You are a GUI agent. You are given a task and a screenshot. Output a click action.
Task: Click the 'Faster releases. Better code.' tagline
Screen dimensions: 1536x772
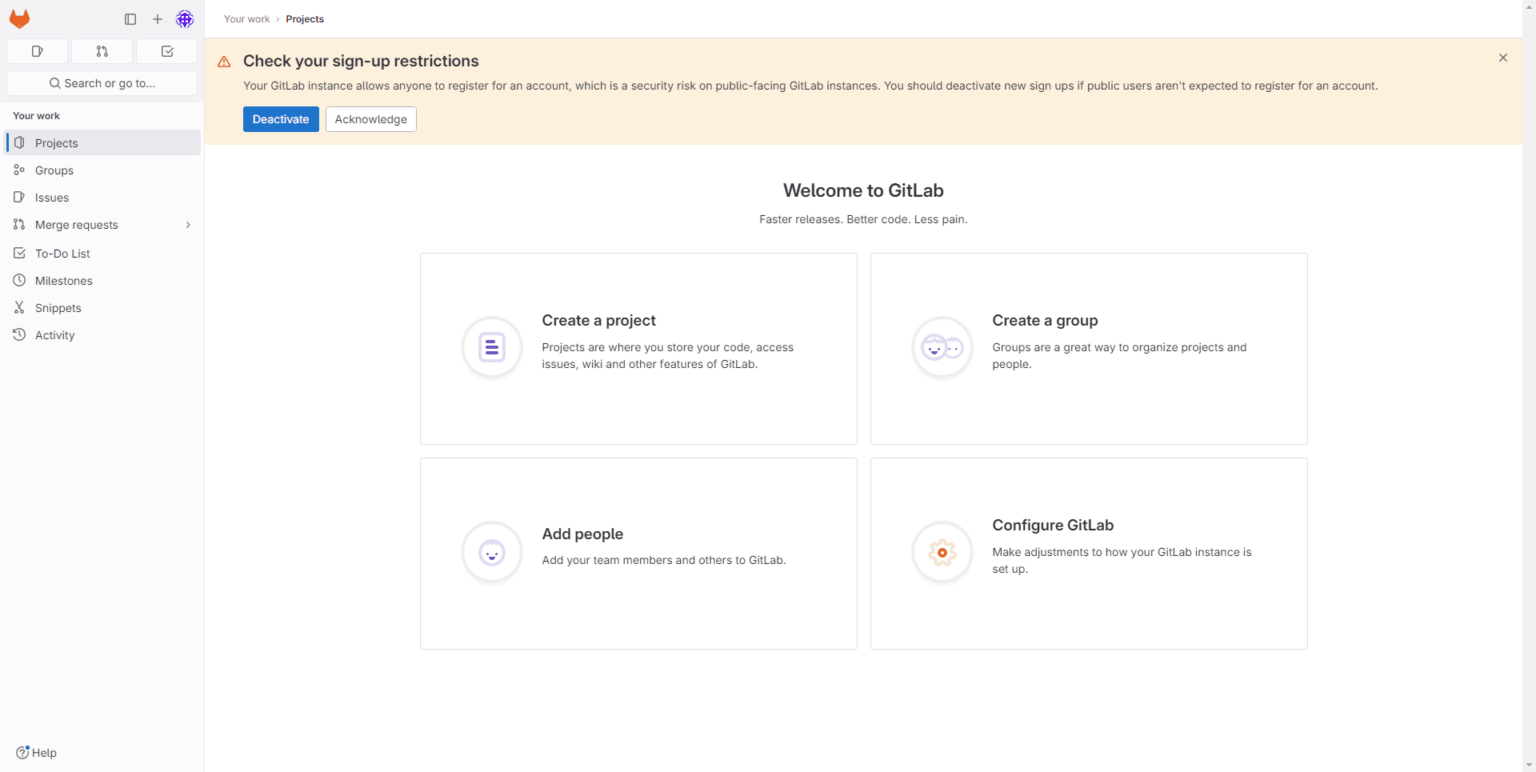point(864,219)
